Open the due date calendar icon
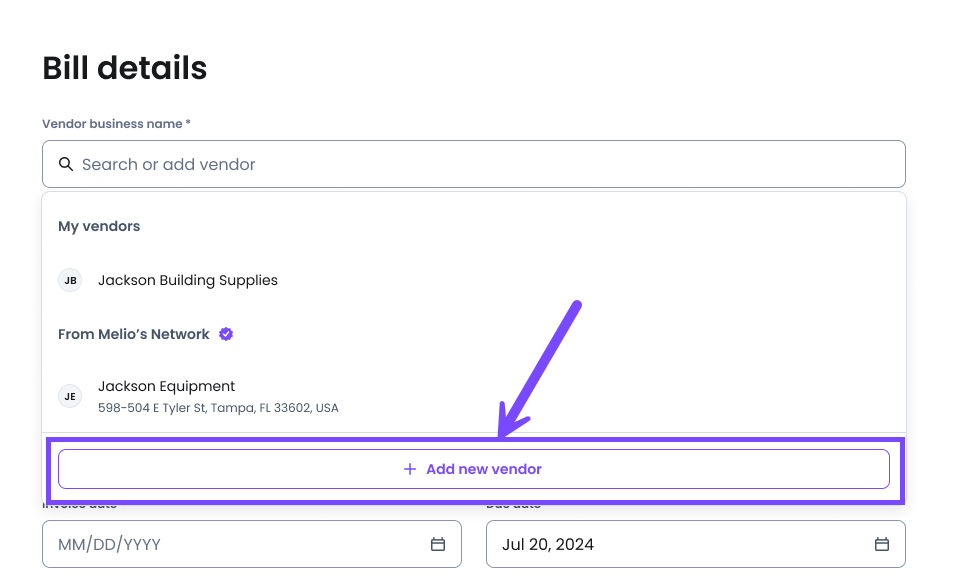The width and height of the screenshot is (954, 588). tap(882, 544)
